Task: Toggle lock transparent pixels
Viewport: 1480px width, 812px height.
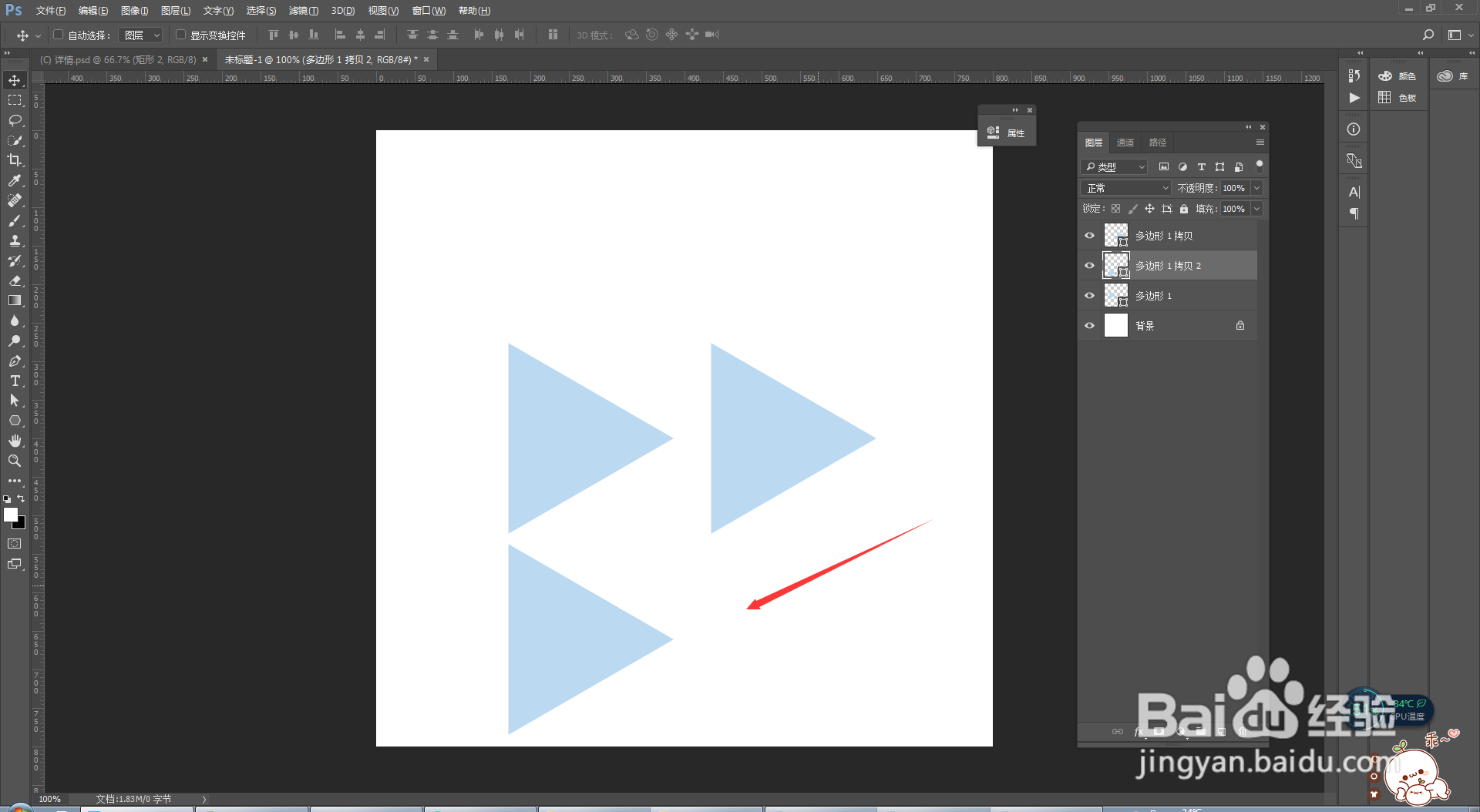Action: (1115, 209)
